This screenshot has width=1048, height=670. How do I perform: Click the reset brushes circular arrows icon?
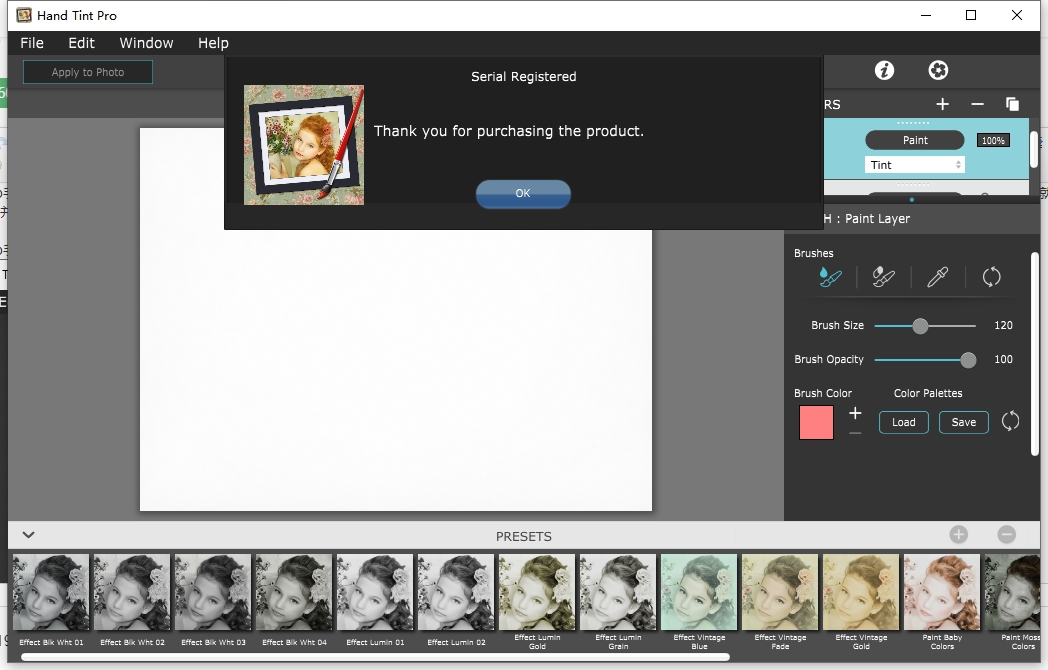[x=991, y=276]
